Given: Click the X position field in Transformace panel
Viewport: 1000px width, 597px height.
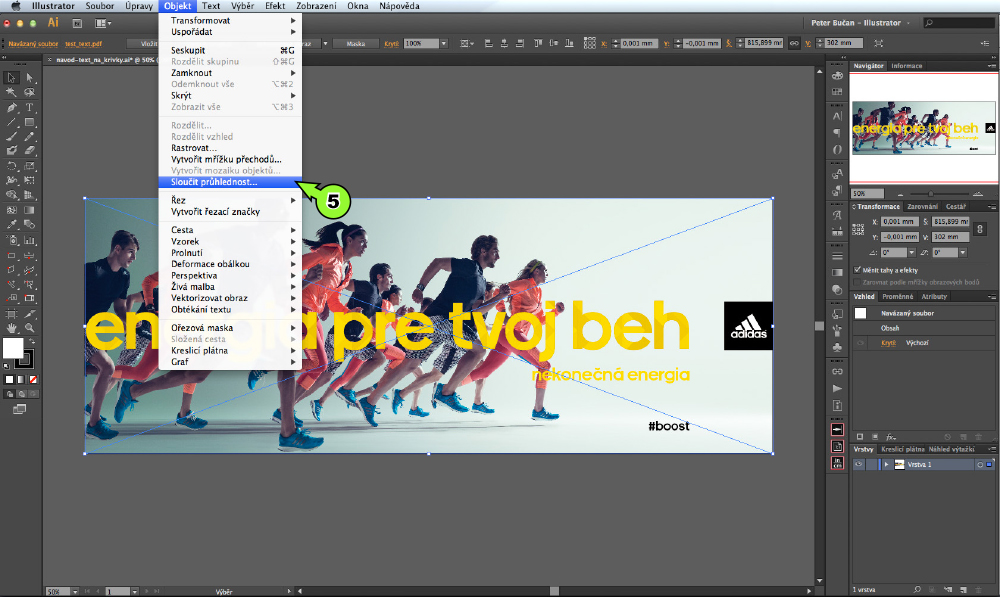Looking at the screenshot, I should [899, 221].
